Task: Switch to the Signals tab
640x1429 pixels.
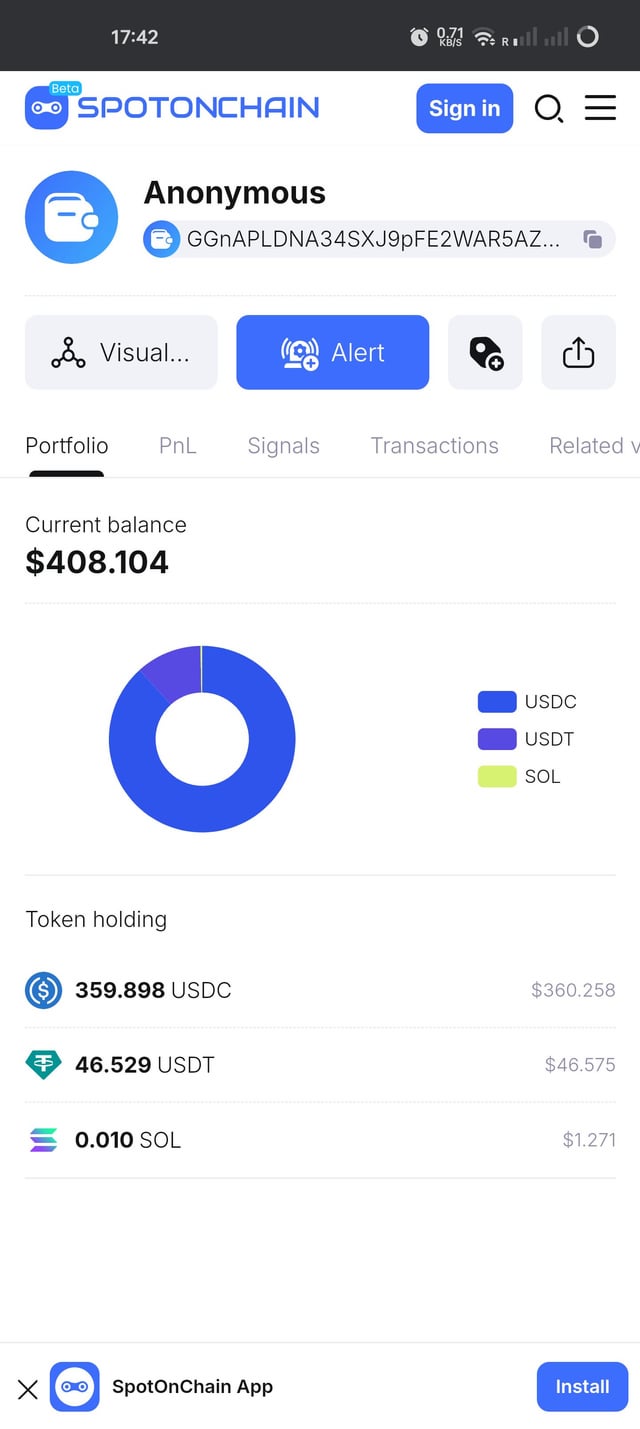Action: tap(284, 446)
